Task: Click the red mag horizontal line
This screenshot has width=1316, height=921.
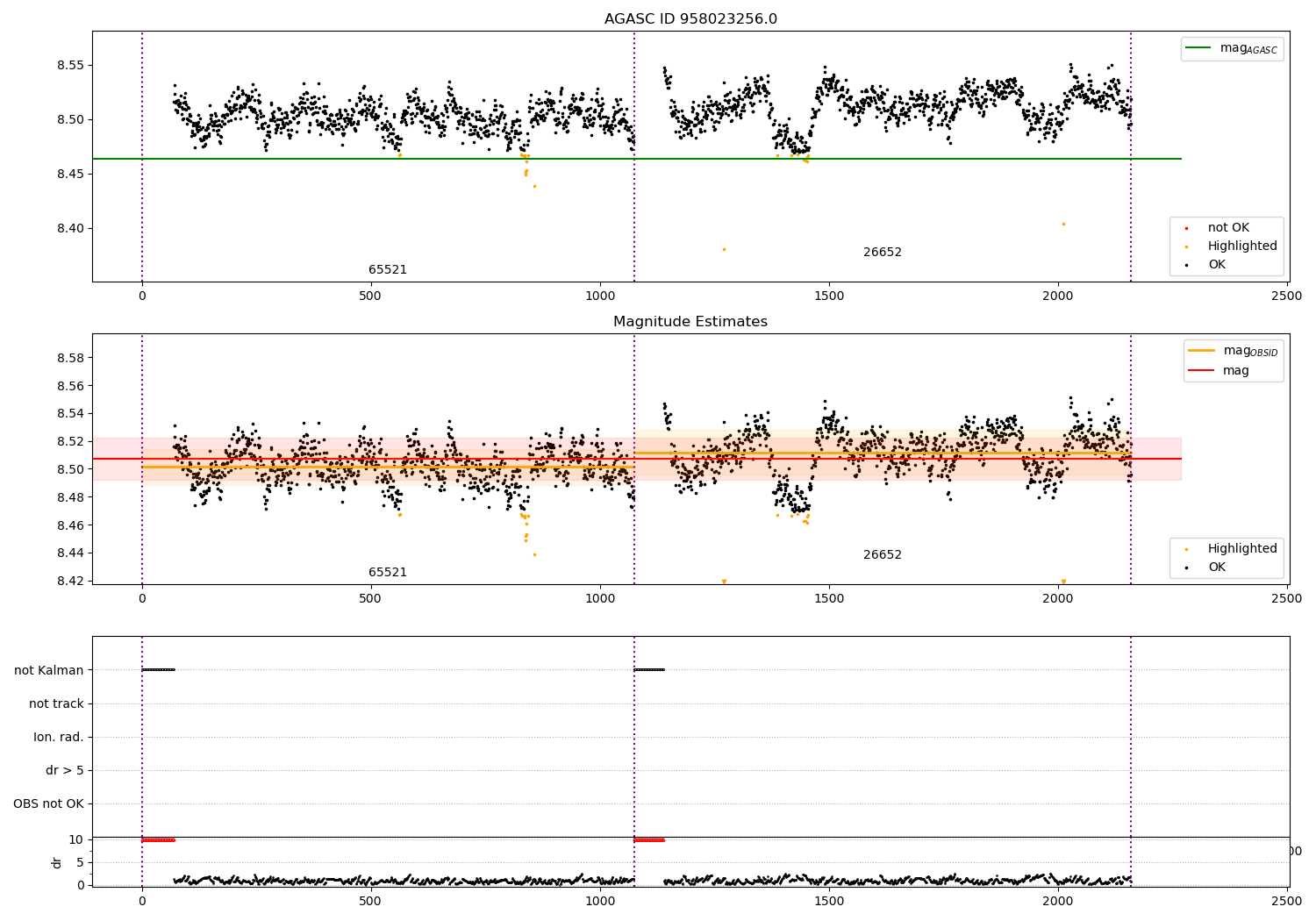Action: (x=637, y=459)
